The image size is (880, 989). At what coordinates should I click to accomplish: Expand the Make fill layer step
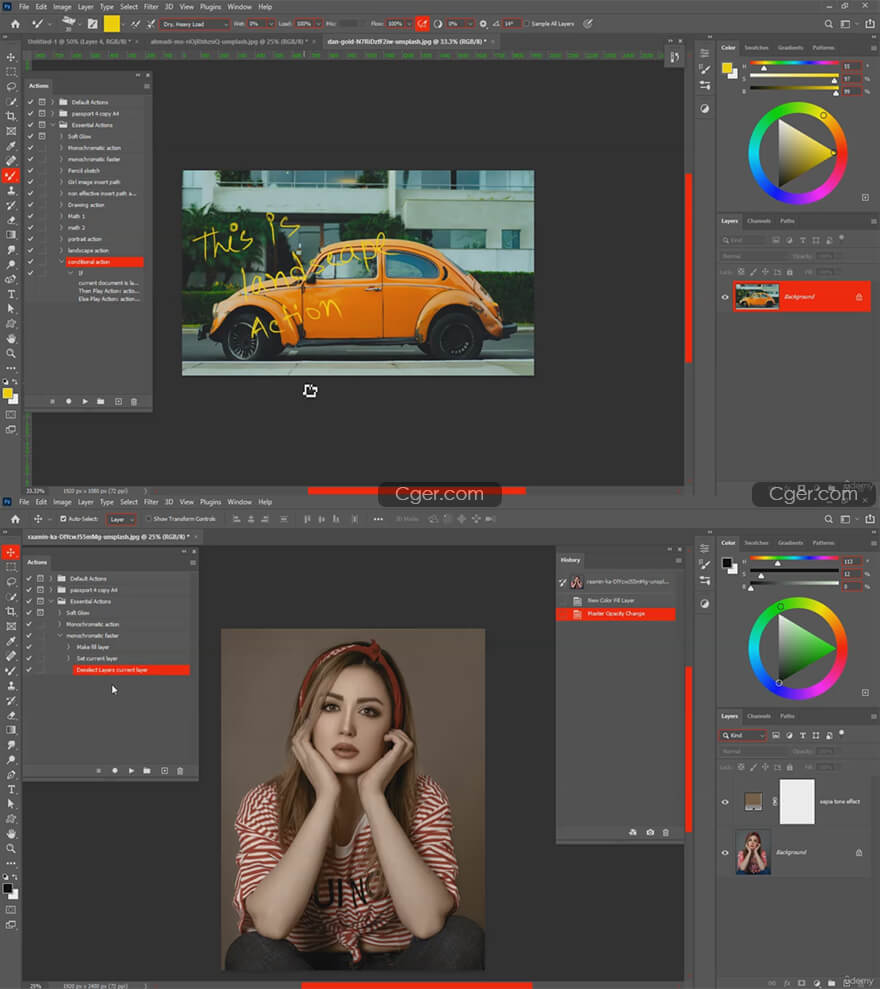69,647
